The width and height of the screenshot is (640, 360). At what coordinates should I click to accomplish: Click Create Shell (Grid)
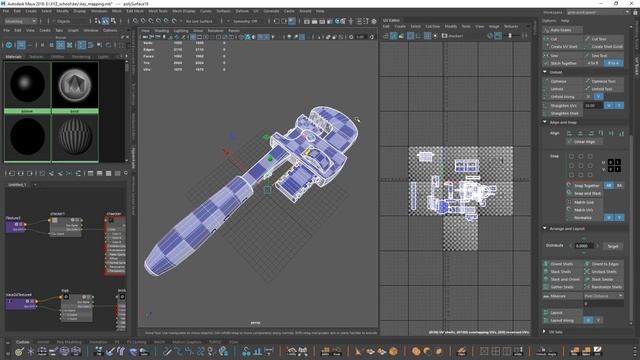[604, 47]
